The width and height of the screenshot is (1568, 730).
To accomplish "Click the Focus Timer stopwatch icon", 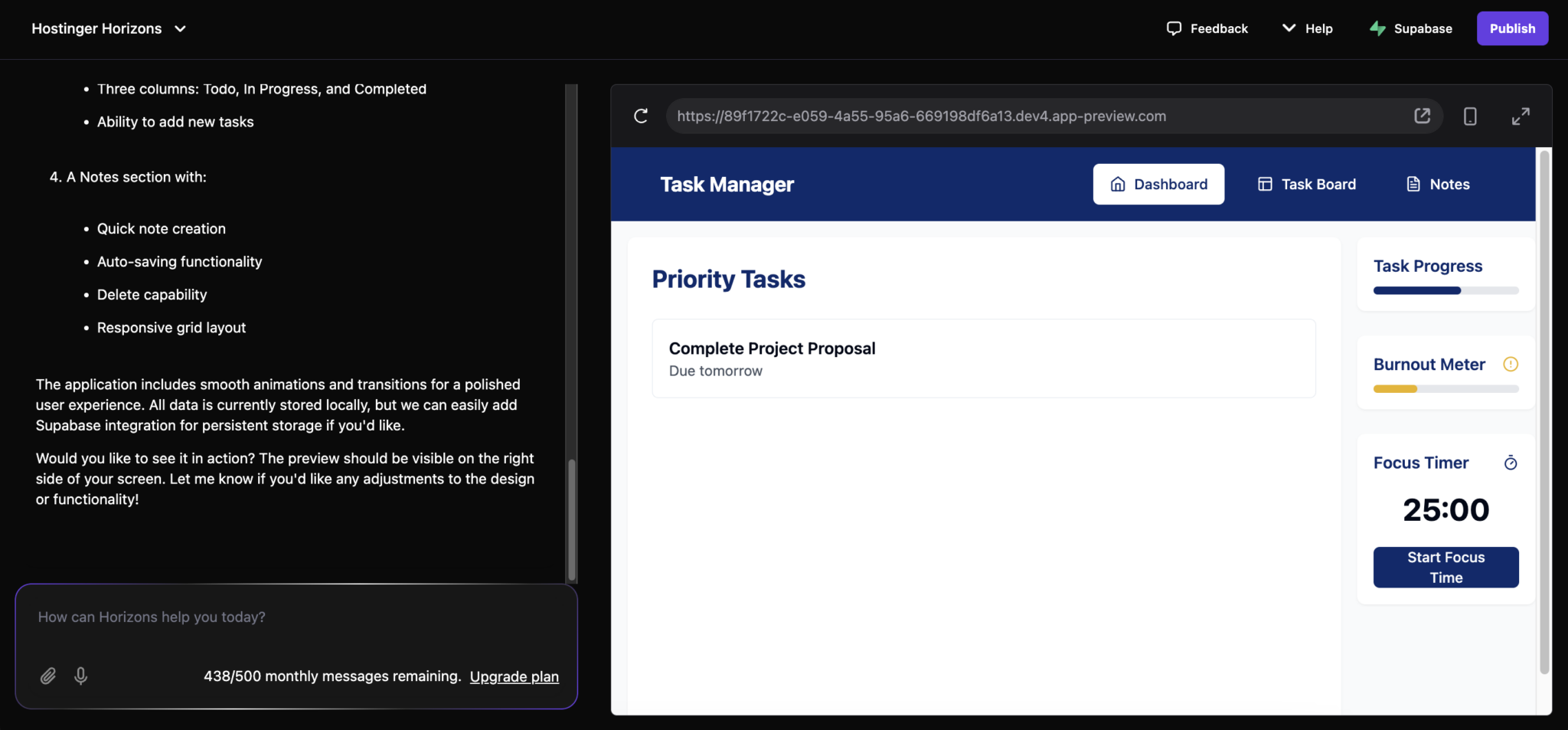I will [1511, 463].
